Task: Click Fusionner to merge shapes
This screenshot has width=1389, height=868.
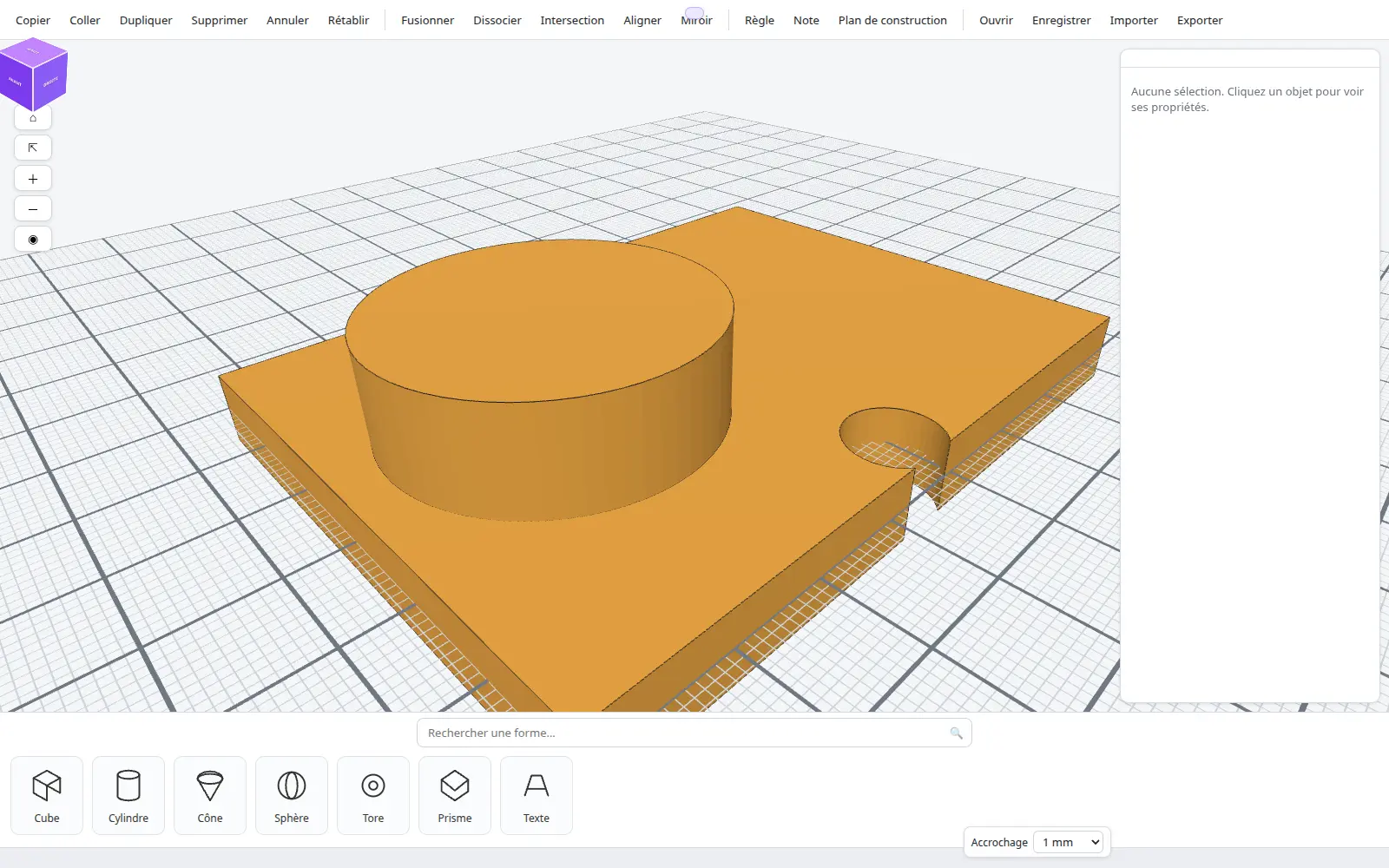Action: pos(427,20)
